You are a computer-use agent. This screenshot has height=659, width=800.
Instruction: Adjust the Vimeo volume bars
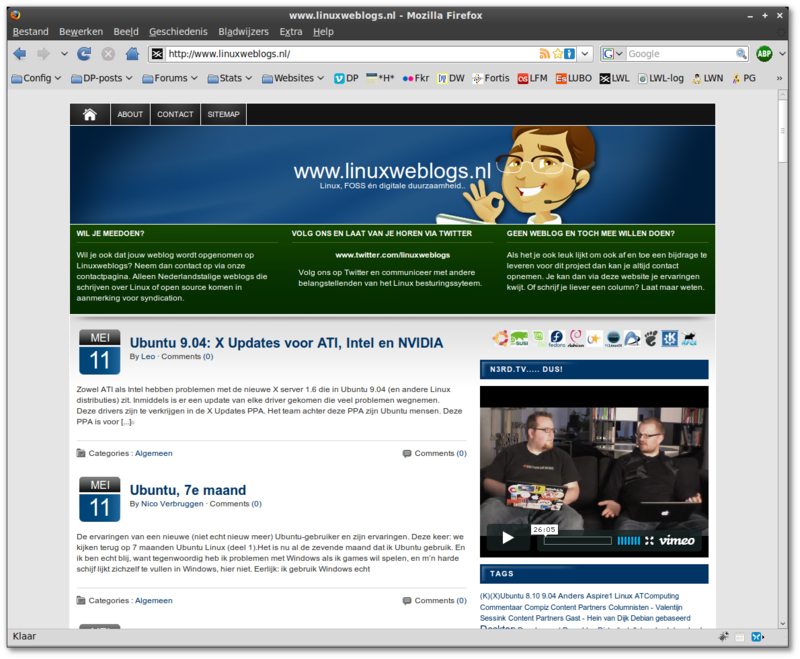click(x=629, y=540)
